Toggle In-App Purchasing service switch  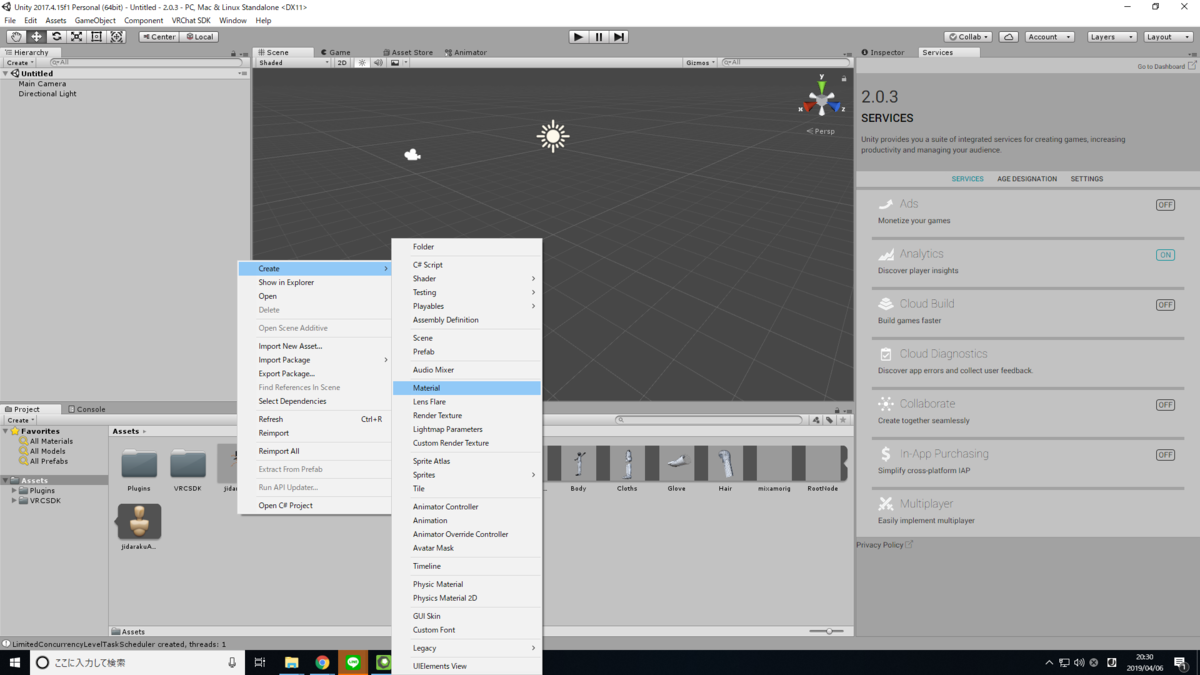pyautogui.click(x=1165, y=455)
